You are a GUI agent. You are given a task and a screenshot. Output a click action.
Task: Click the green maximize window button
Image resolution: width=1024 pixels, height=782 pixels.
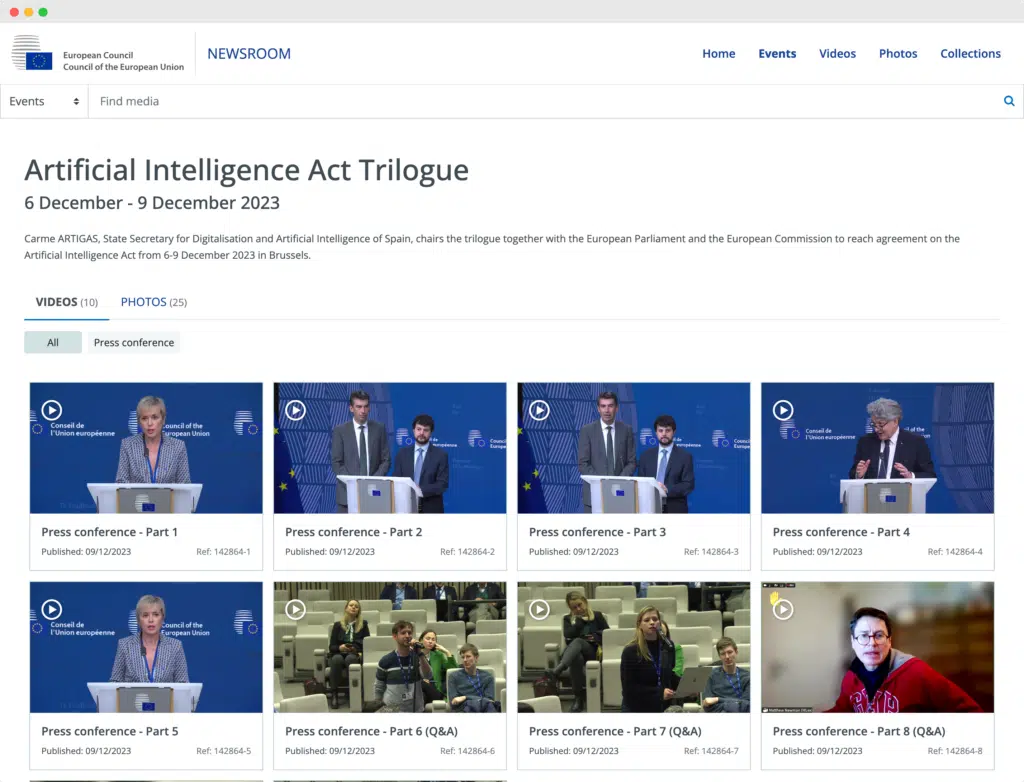pos(42,12)
